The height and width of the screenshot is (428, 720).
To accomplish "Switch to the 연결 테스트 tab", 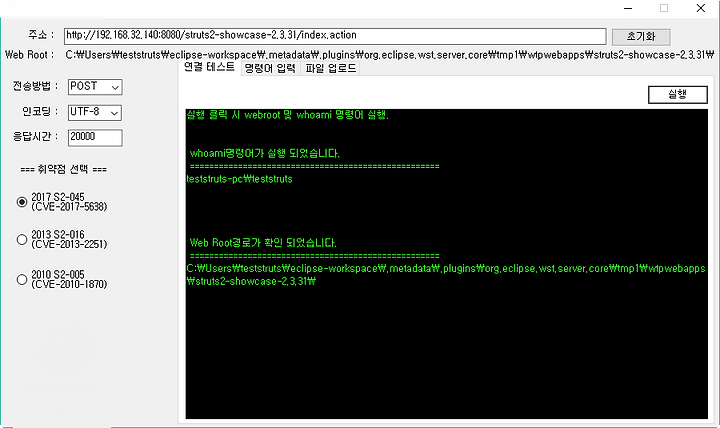I will click(x=209, y=68).
